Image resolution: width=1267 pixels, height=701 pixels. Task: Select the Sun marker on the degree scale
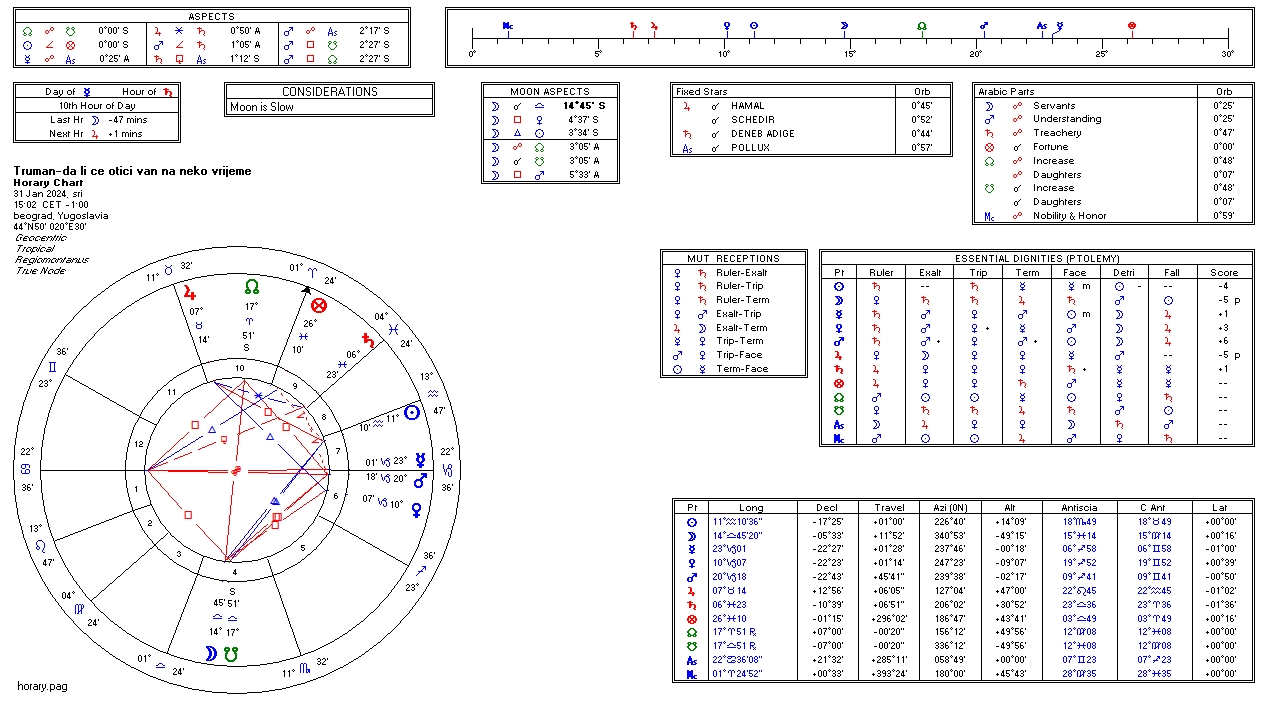coord(753,25)
